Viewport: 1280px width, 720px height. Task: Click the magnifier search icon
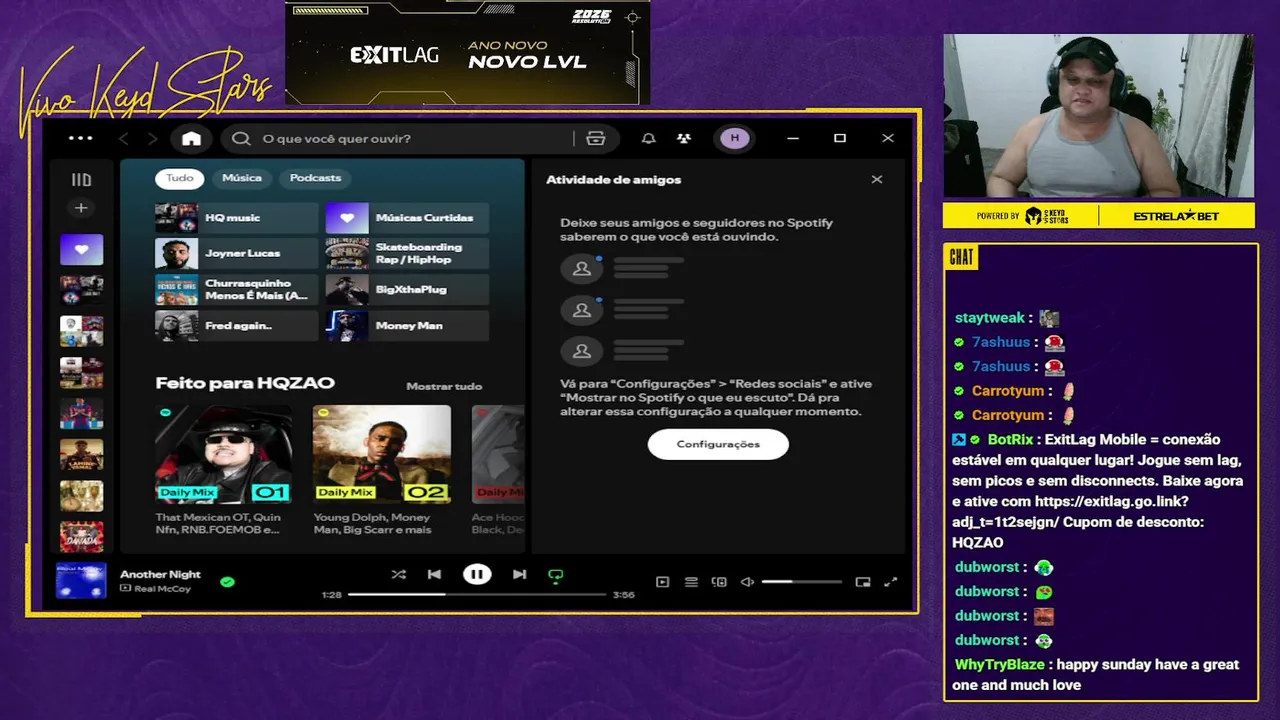(241, 139)
